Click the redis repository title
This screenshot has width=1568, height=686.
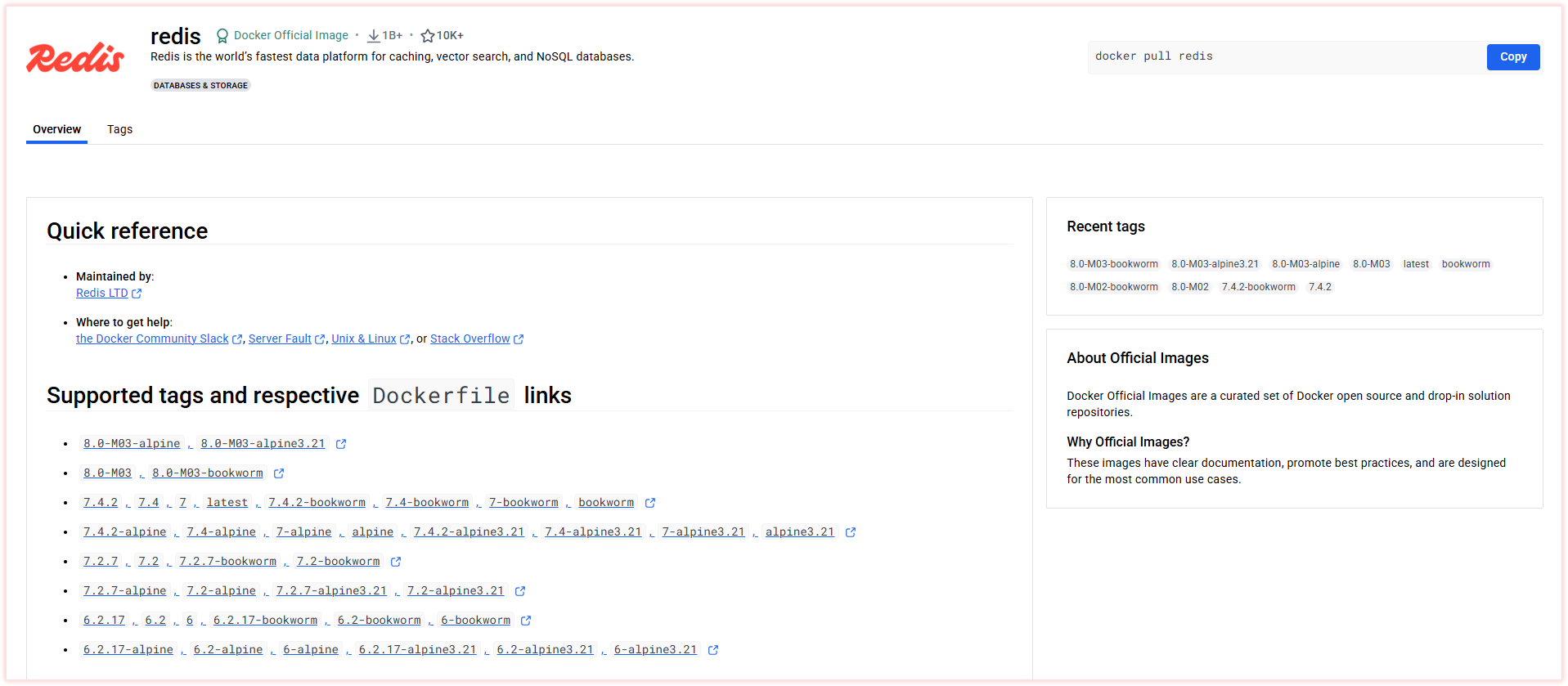[x=176, y=36]
